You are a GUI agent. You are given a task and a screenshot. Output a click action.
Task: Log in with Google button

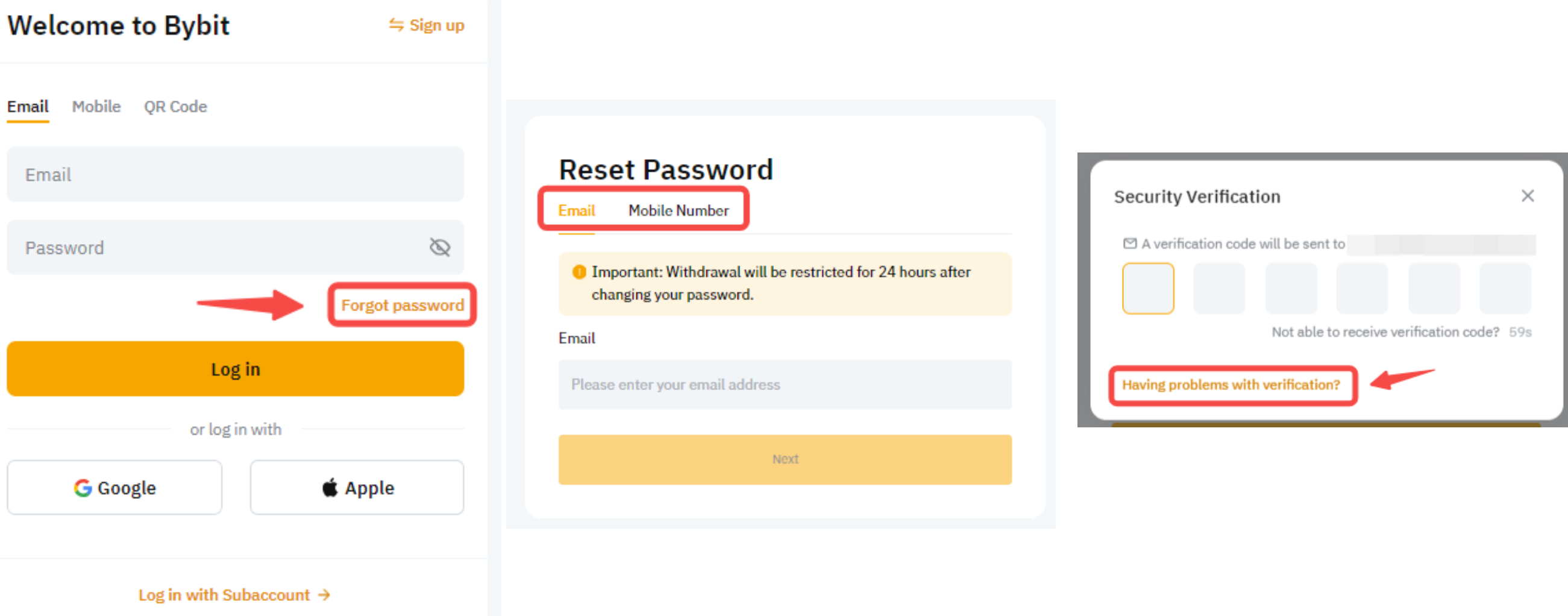(114, 488)
